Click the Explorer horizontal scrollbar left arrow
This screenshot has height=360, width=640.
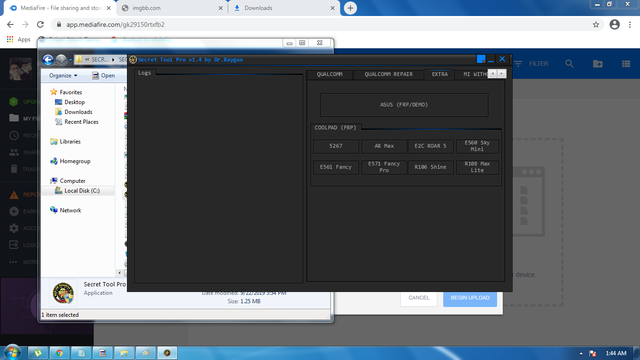119,273
